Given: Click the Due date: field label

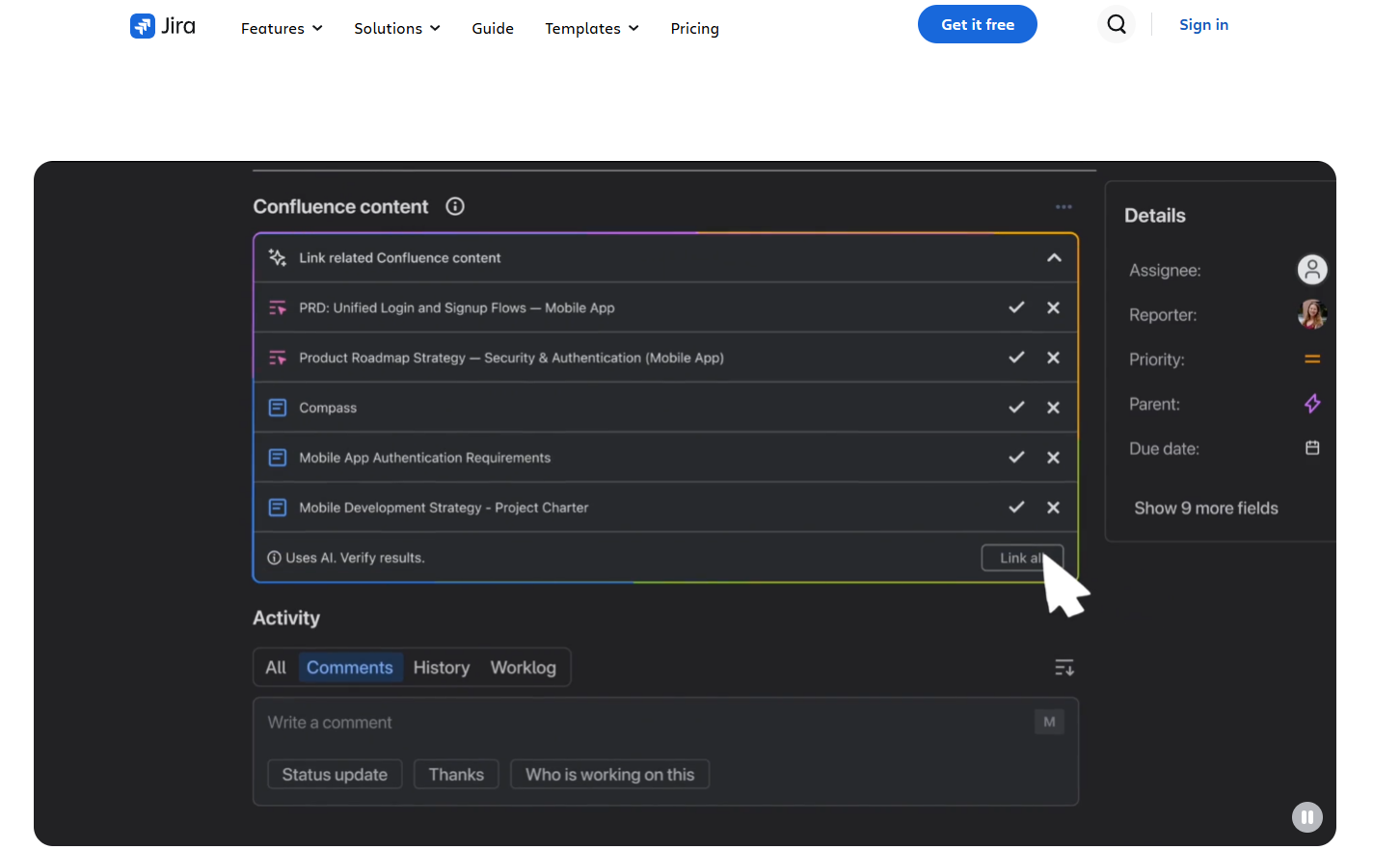Looking at the screenshot, I should [1164, 448].
